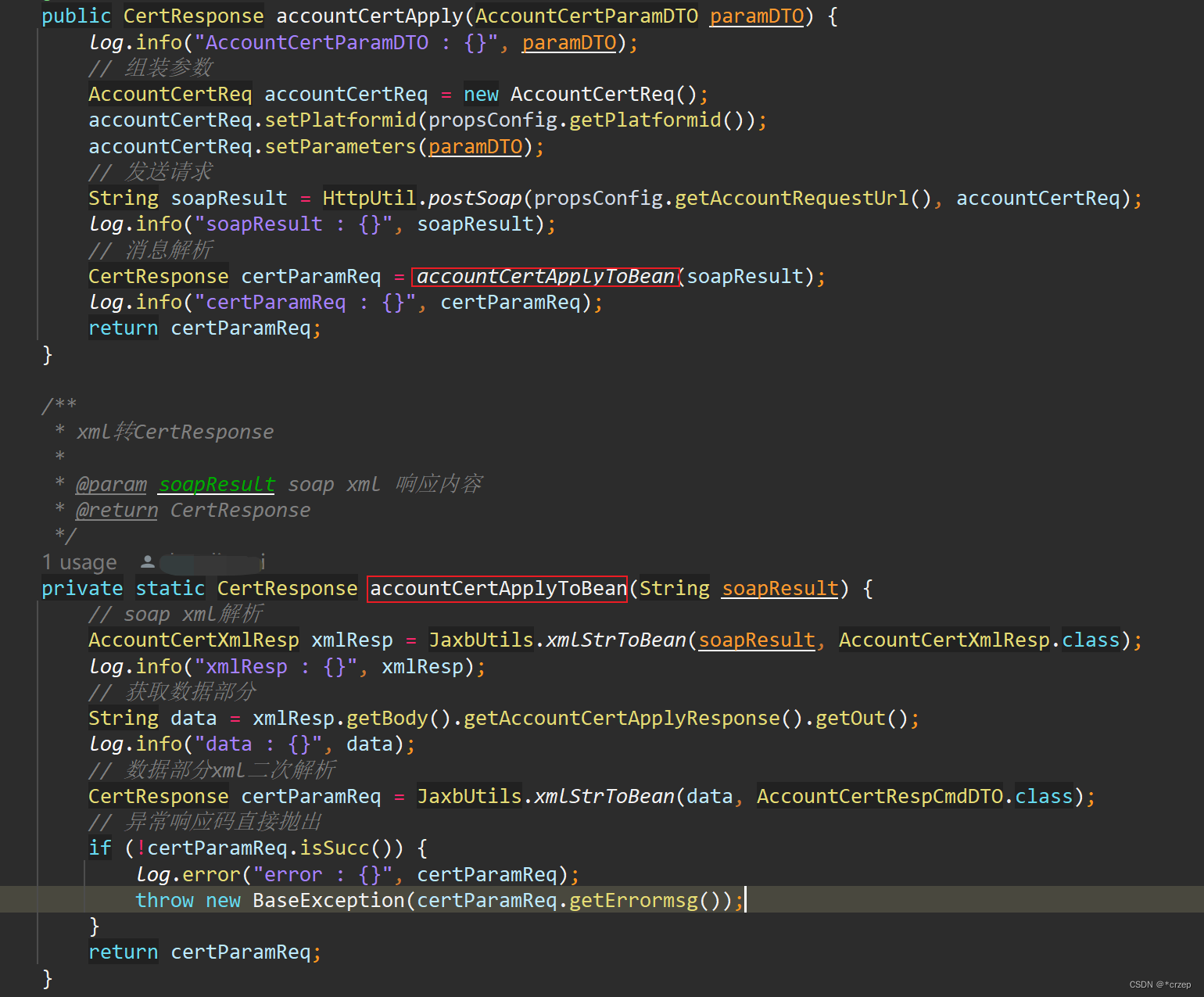
Task: Click the '// 消息解析' comment
Action: [x=150, y=250]
